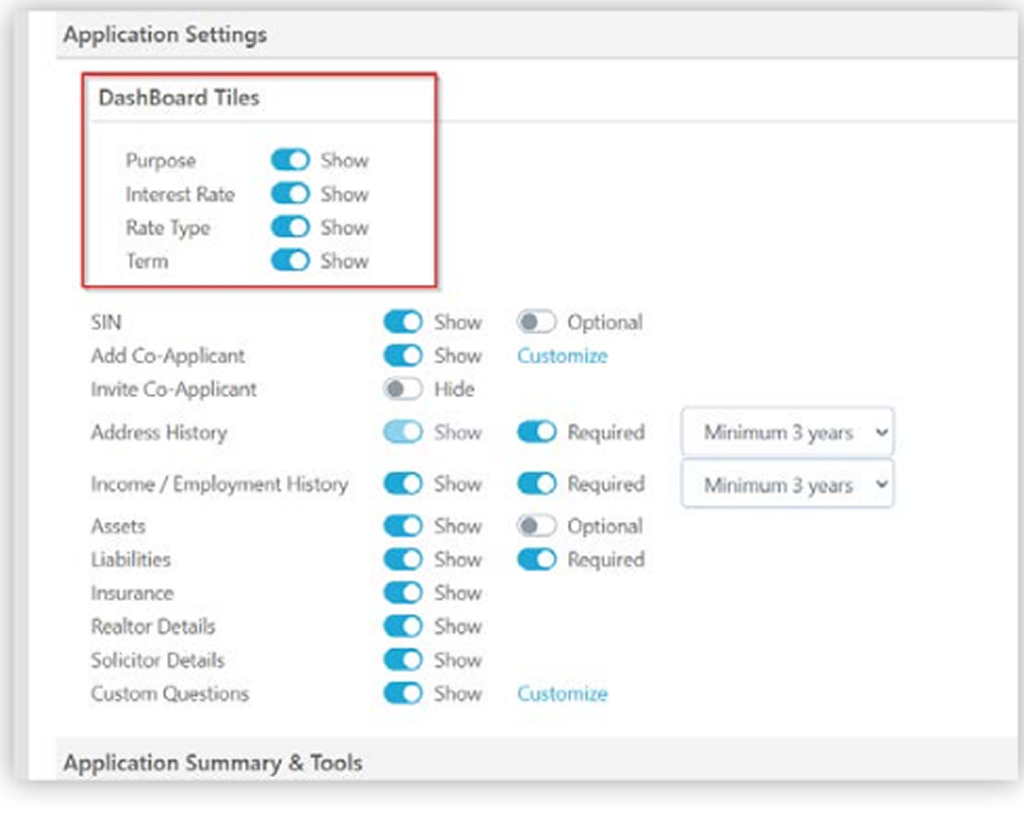Enable the Invite Co-Applicant toggle
The image size is (1024, 833).
click(x=403, y=389)
